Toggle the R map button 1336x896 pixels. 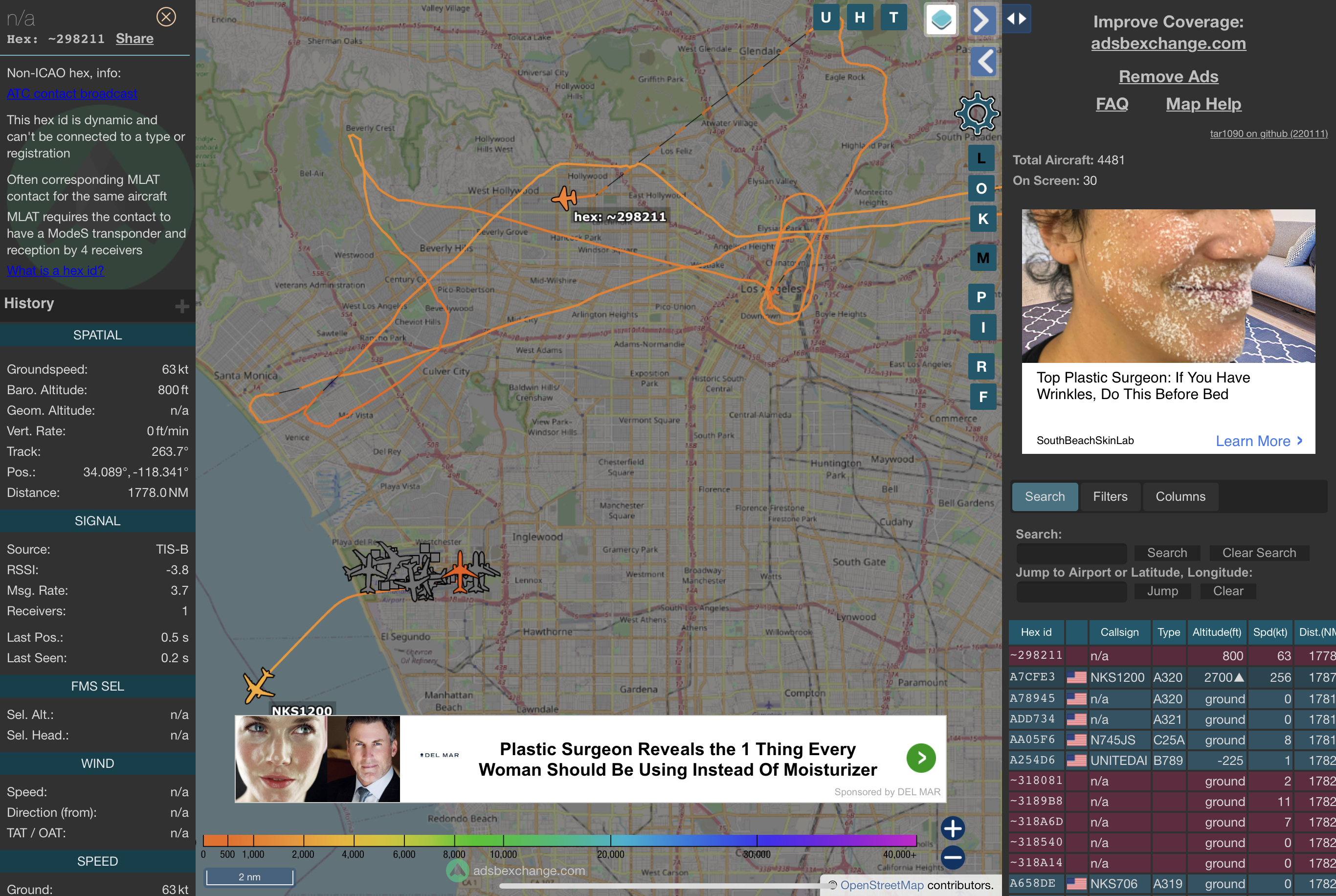(x=982, y=366)
